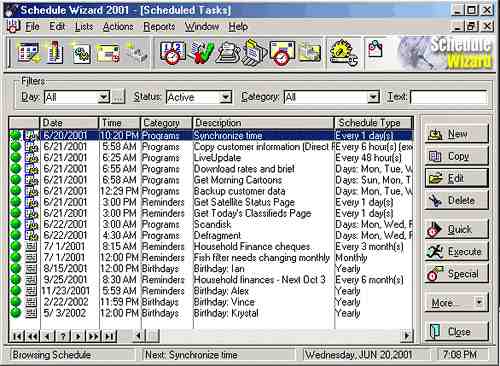Click the small red tag icon near the logo
The height and width of the screenshot is (366, 500).
click(x=375, y=49)
